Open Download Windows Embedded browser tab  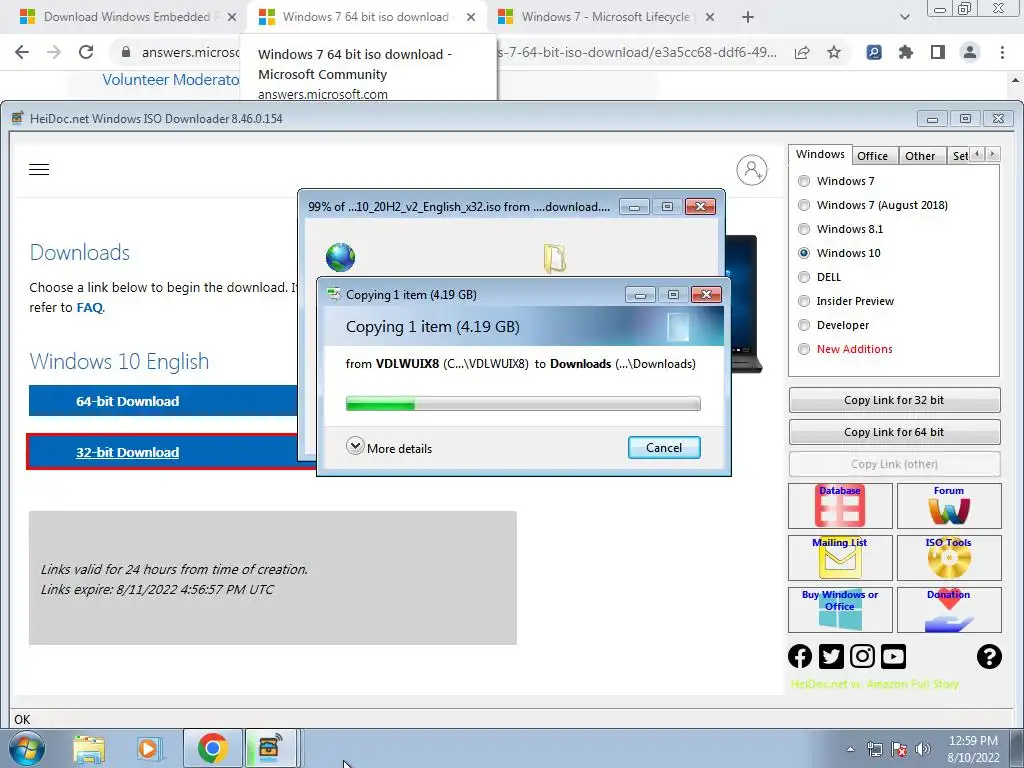(x=127, y=17)
